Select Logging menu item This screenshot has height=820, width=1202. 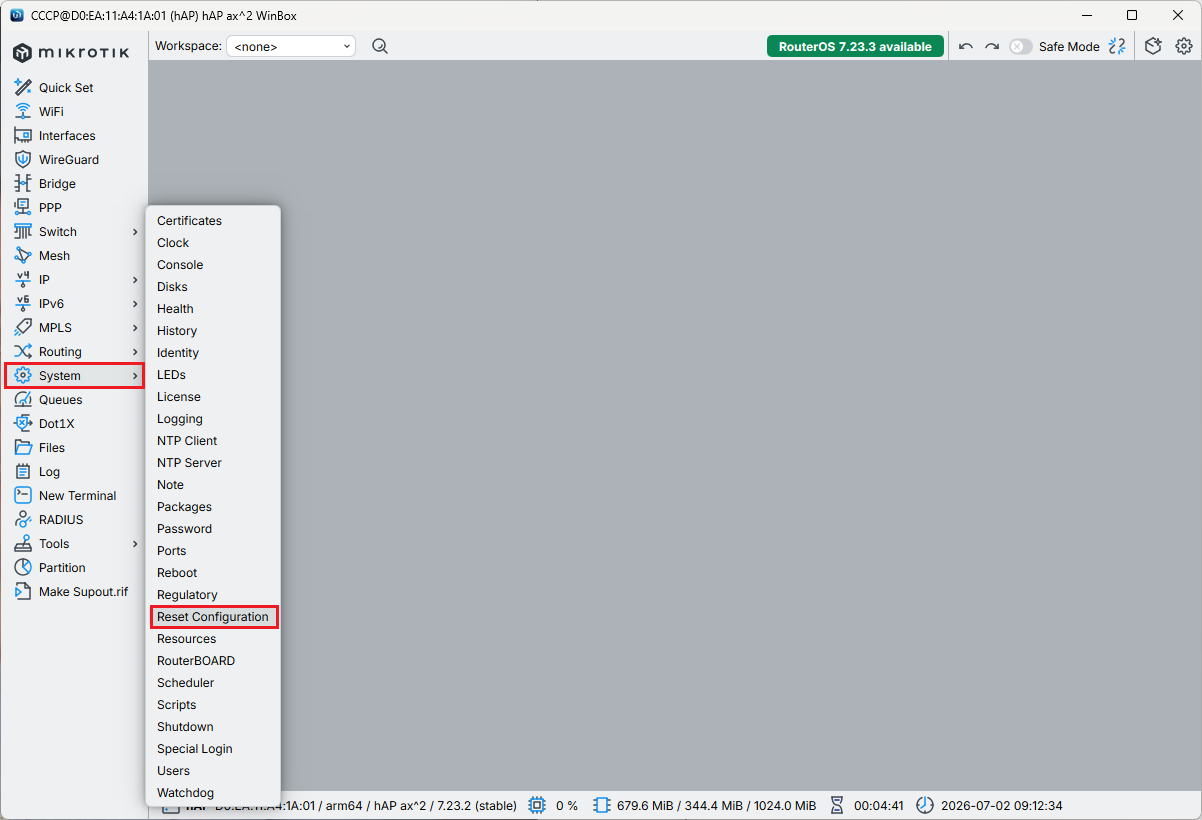click(180, 419)
